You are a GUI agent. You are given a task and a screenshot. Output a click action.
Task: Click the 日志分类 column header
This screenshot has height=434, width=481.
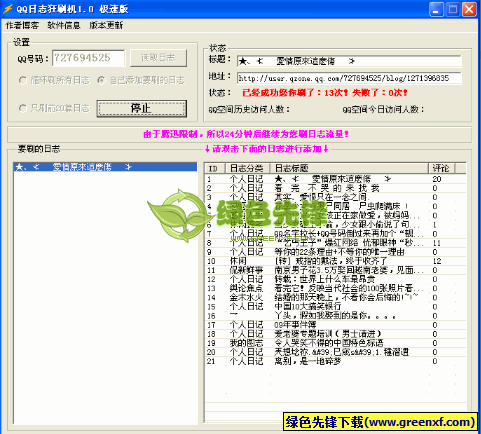(248, 168)
